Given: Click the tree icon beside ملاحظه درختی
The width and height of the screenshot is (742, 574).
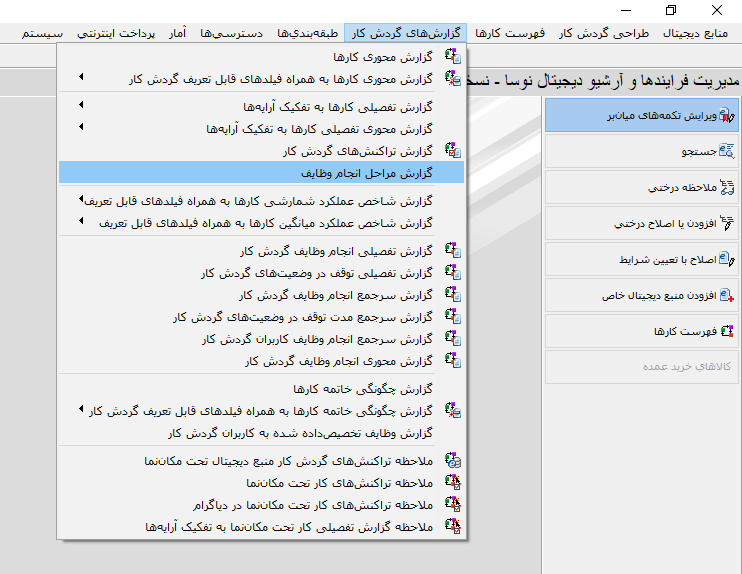Looking at the screenshot, I should [x=727, y=187].
